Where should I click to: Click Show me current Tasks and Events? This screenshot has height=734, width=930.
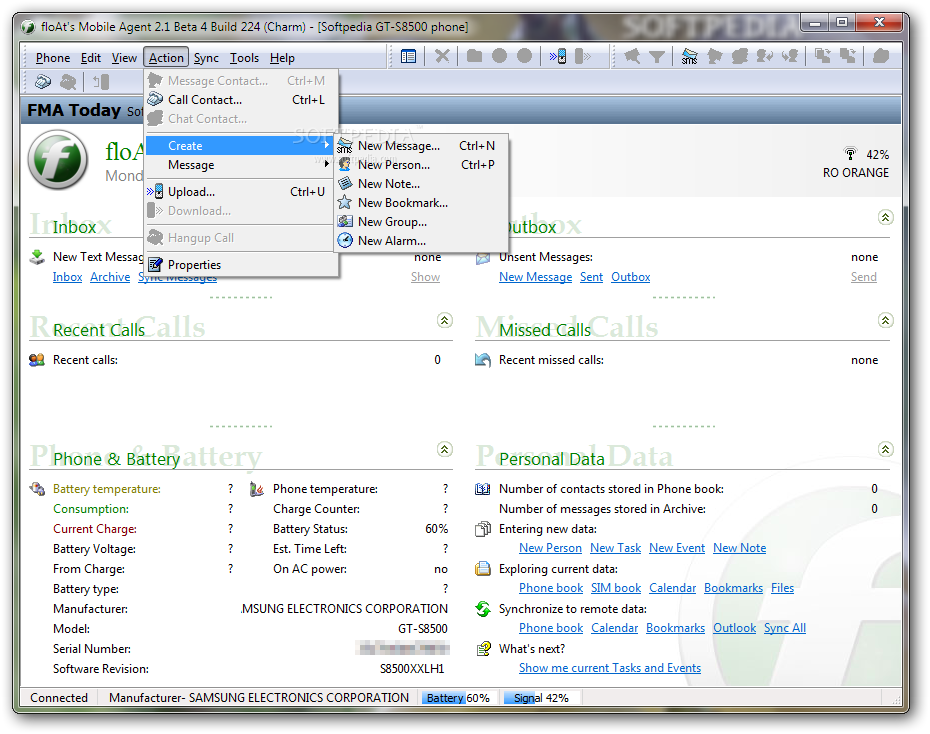(610, 668)
